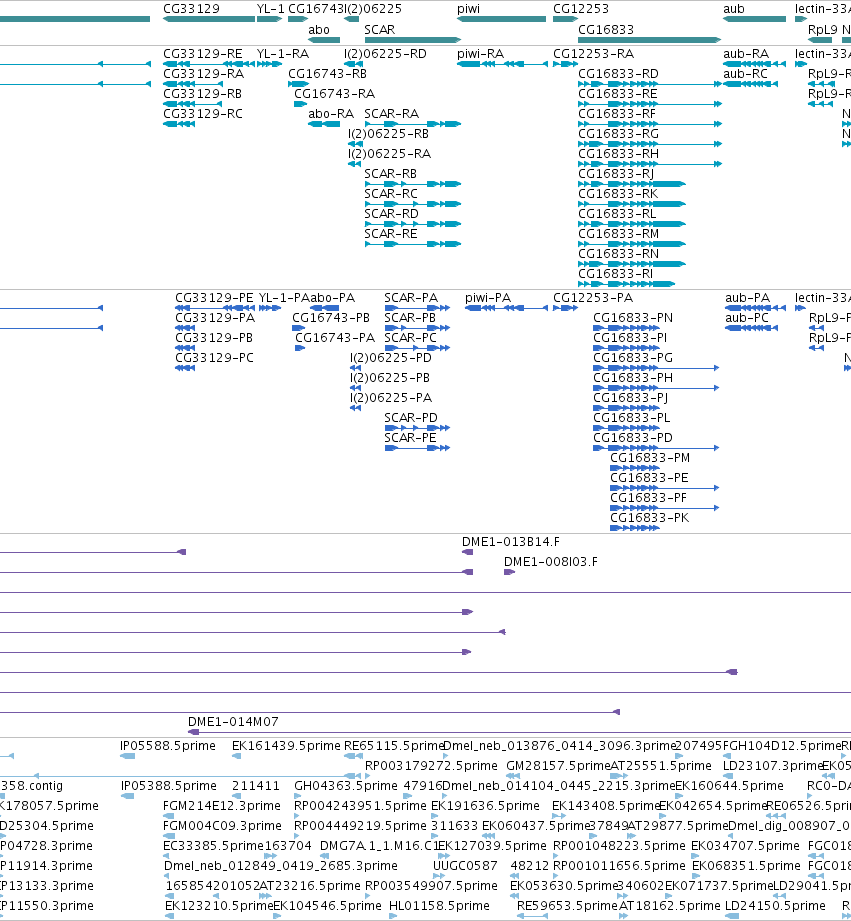Select EST UUGC0587
Viewport: 851px width, 921px height.
[x=465, y=866]
